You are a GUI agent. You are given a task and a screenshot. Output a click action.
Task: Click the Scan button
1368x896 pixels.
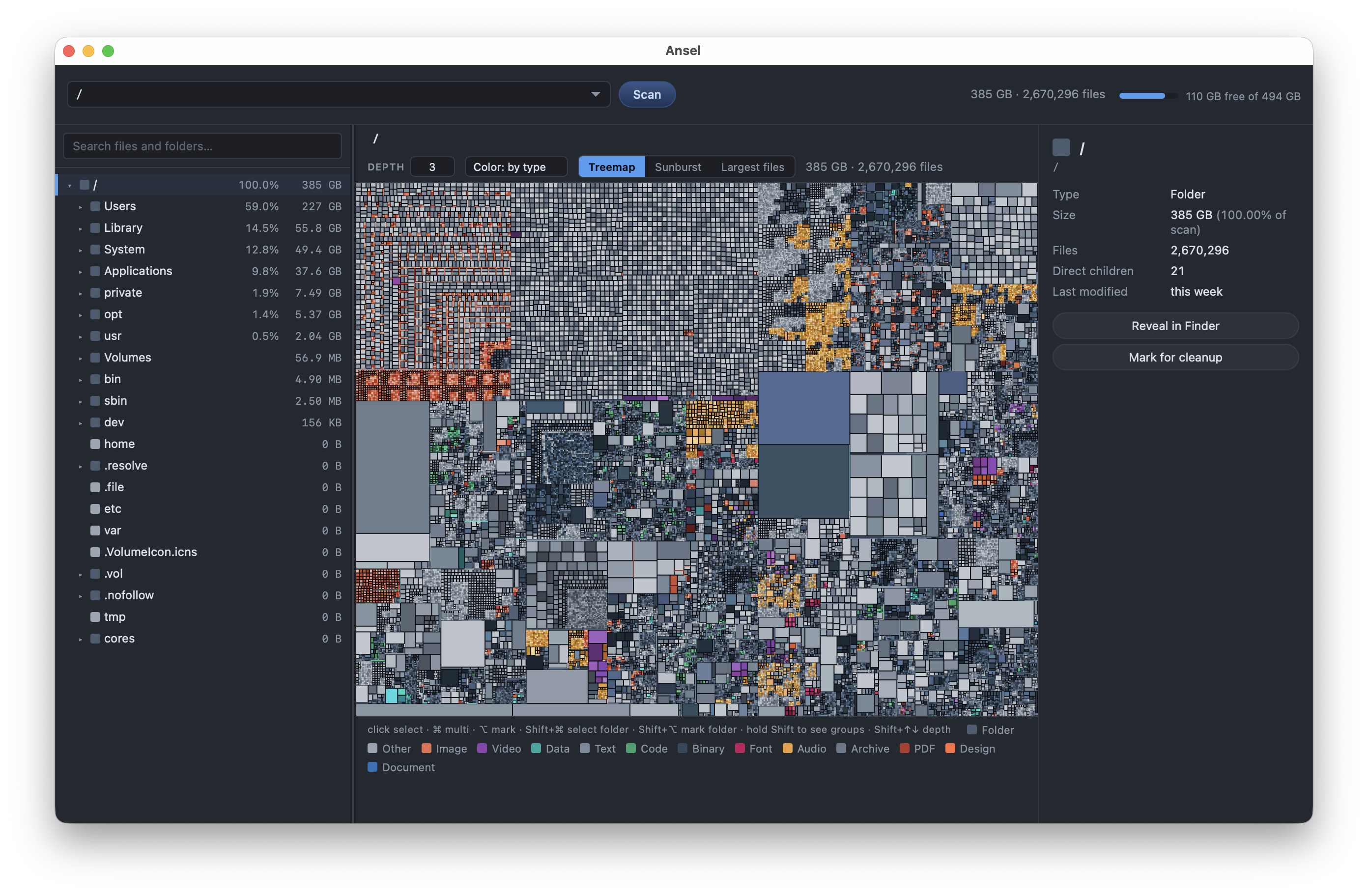[x=647, y=95]
